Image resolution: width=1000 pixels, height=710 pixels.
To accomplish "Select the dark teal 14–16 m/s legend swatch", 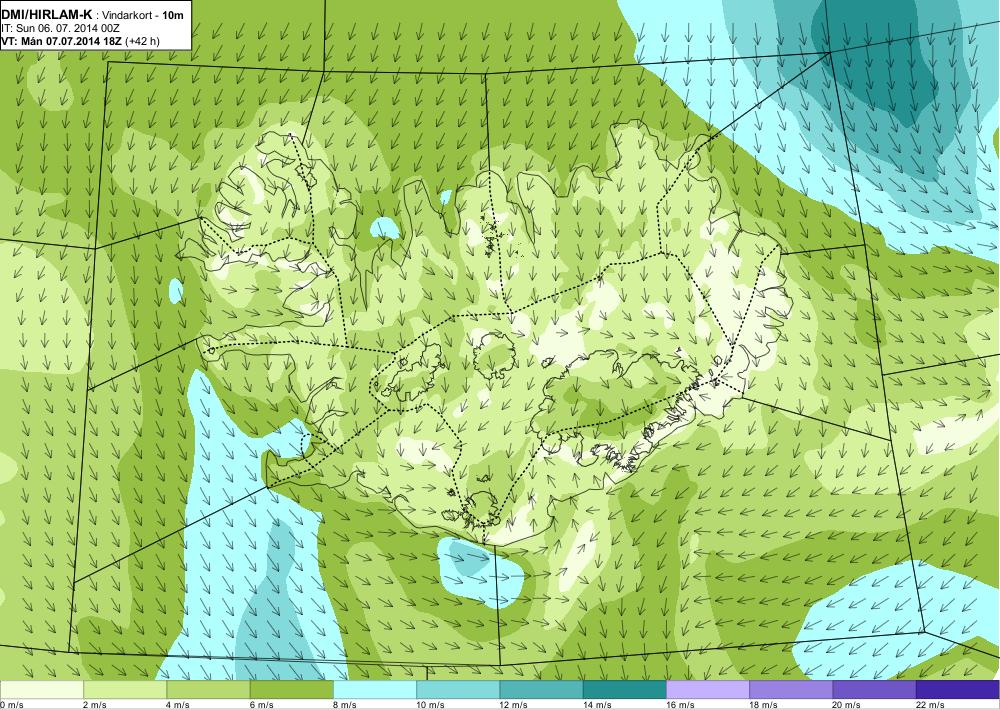I will [x=625, y=690].
